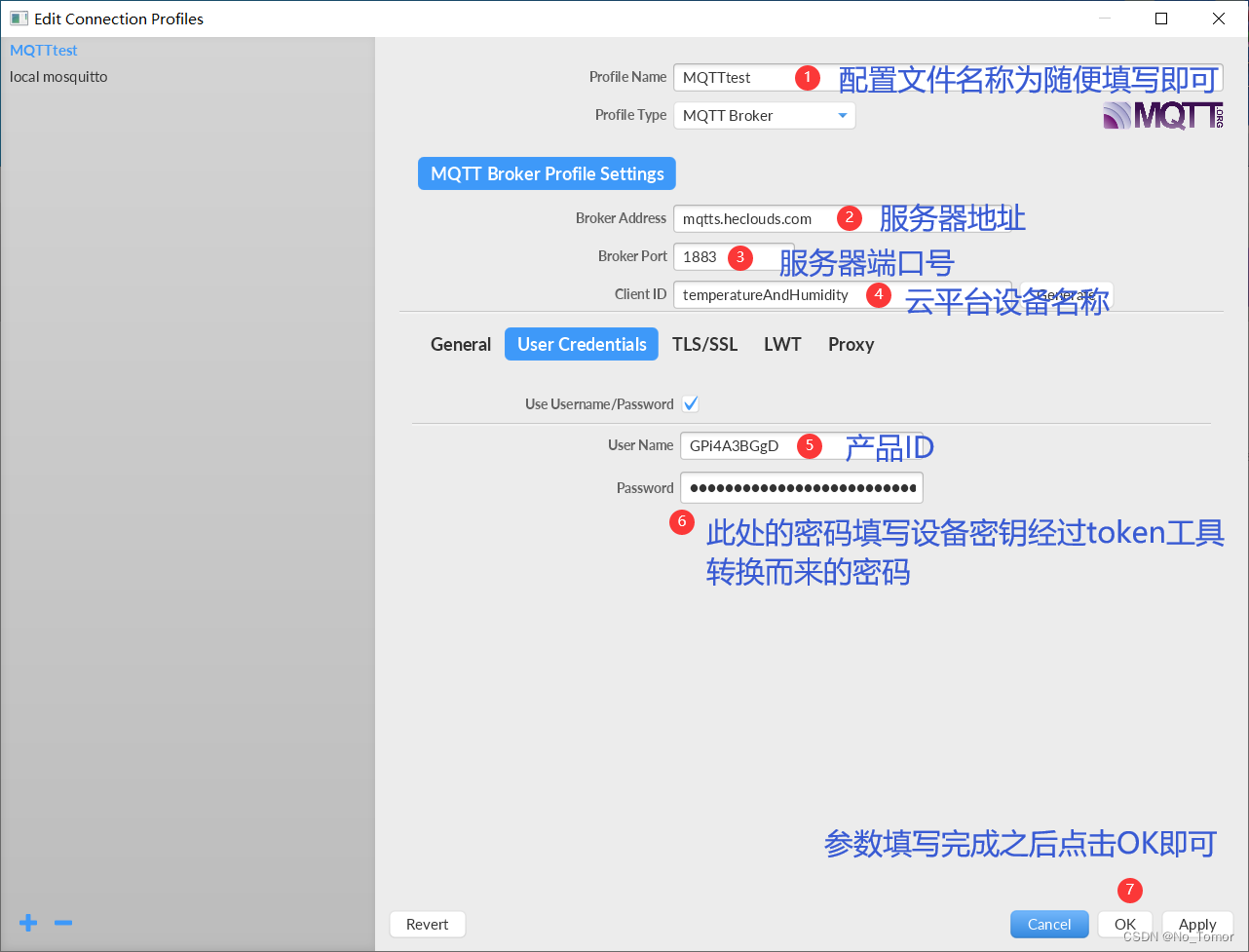Switch to the General tab

click(461, 344)
